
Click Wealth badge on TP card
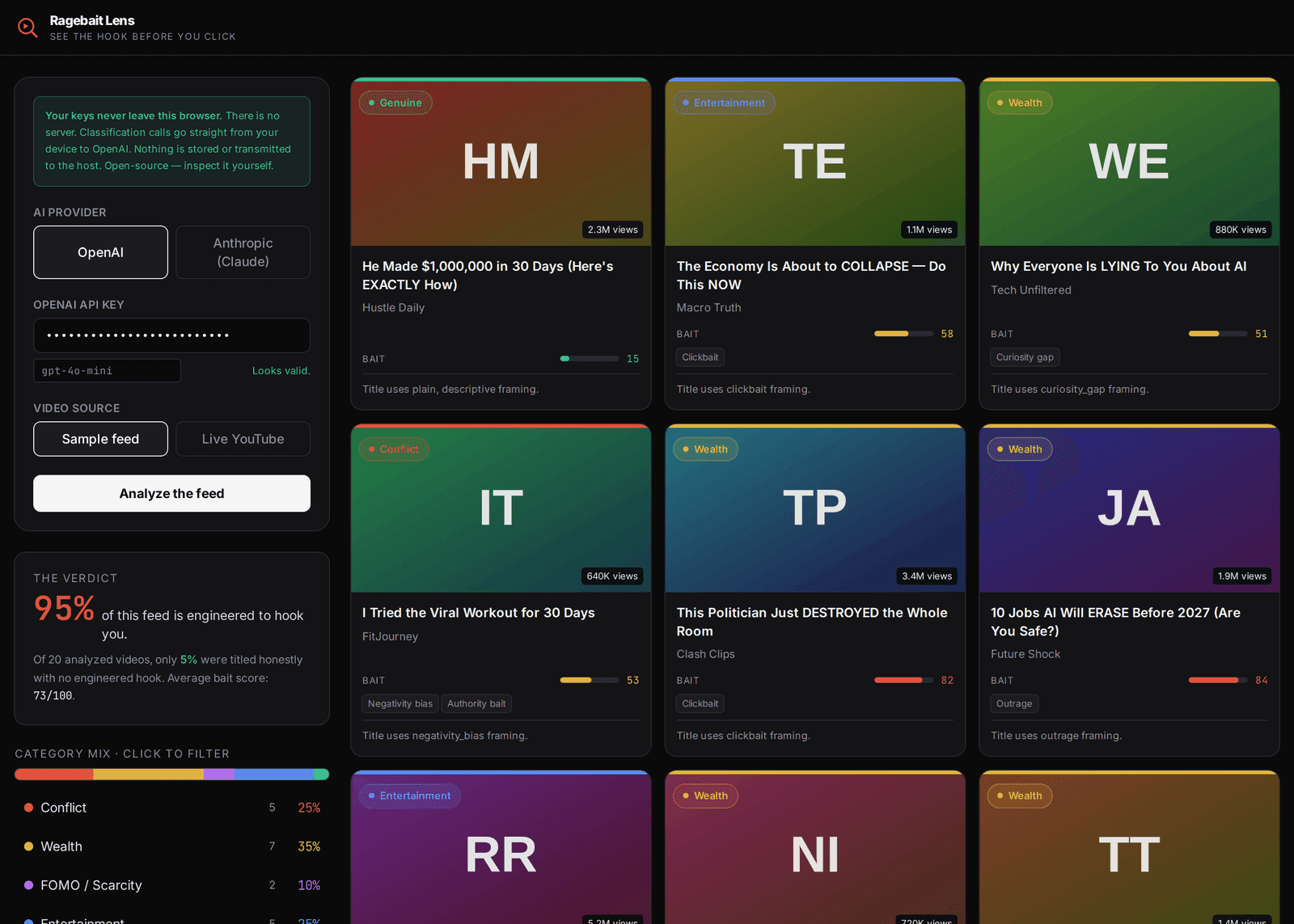coord(705,449)
